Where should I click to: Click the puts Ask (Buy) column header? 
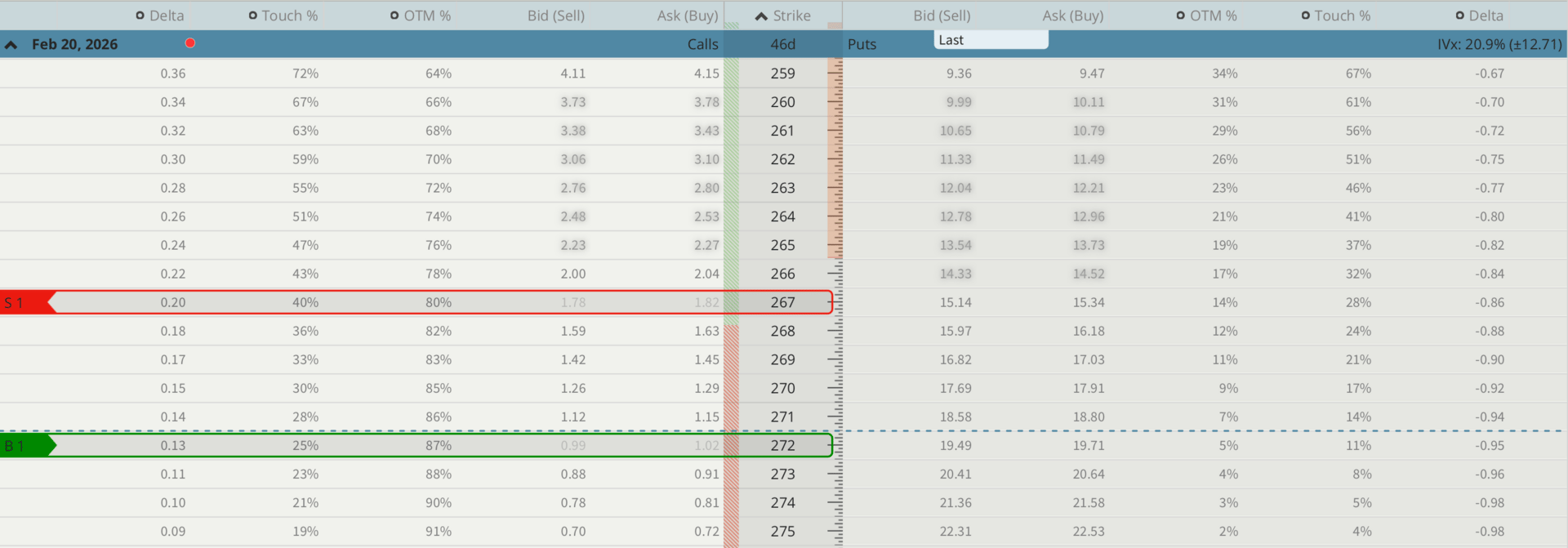(1073, 16)
